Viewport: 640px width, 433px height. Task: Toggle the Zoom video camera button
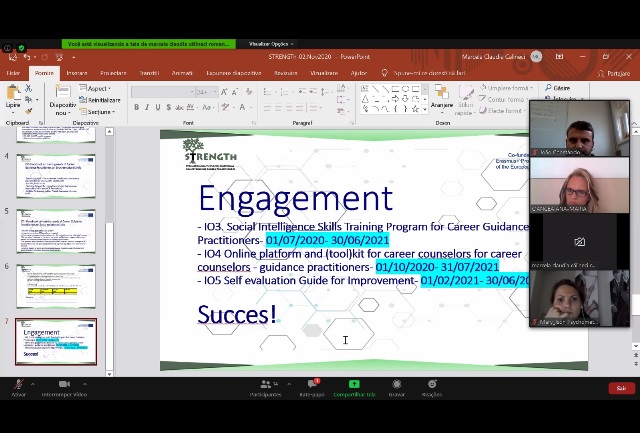click(64, 384)
